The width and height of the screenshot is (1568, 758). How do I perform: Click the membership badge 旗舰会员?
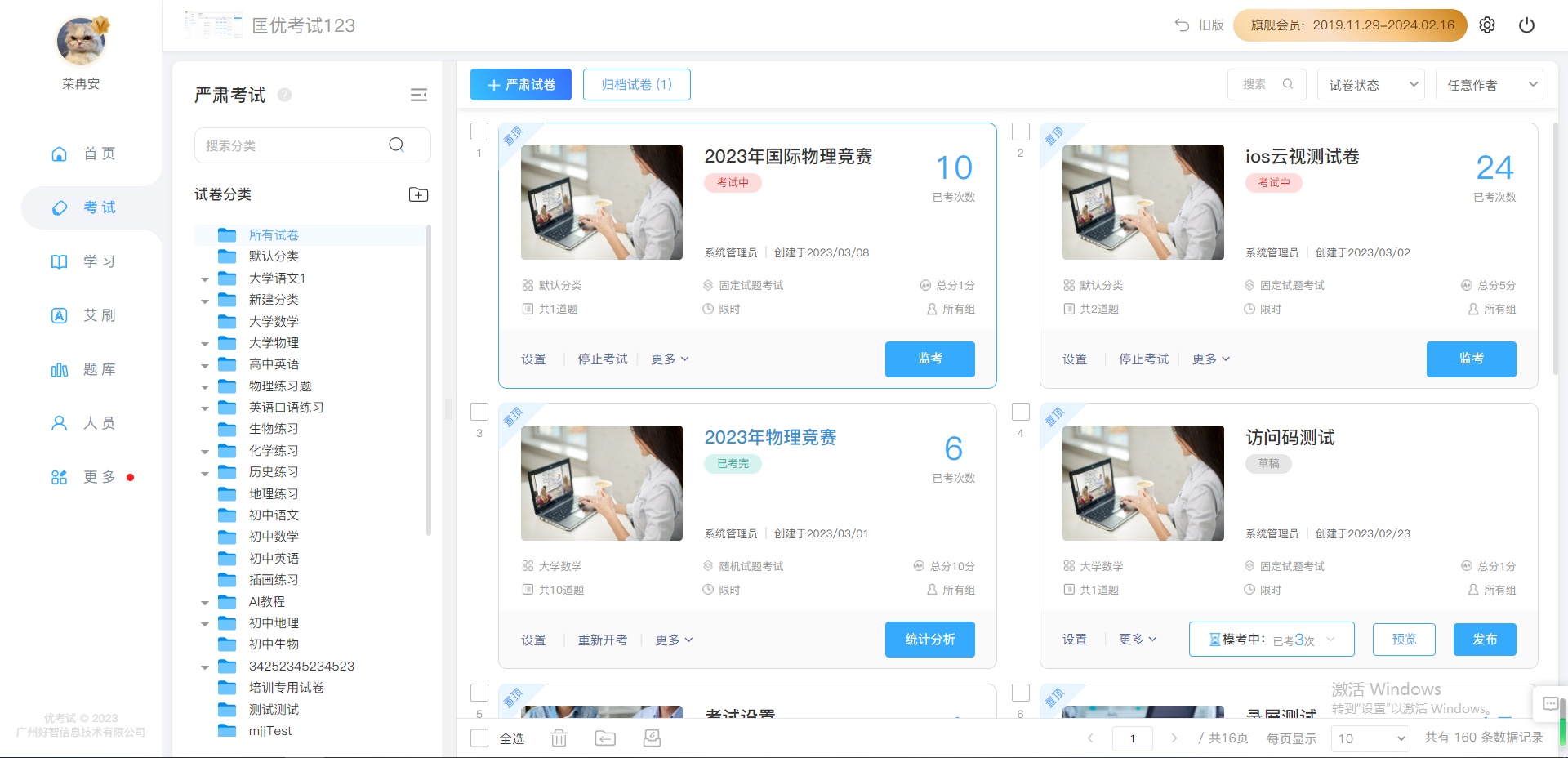coord(1350,25)
